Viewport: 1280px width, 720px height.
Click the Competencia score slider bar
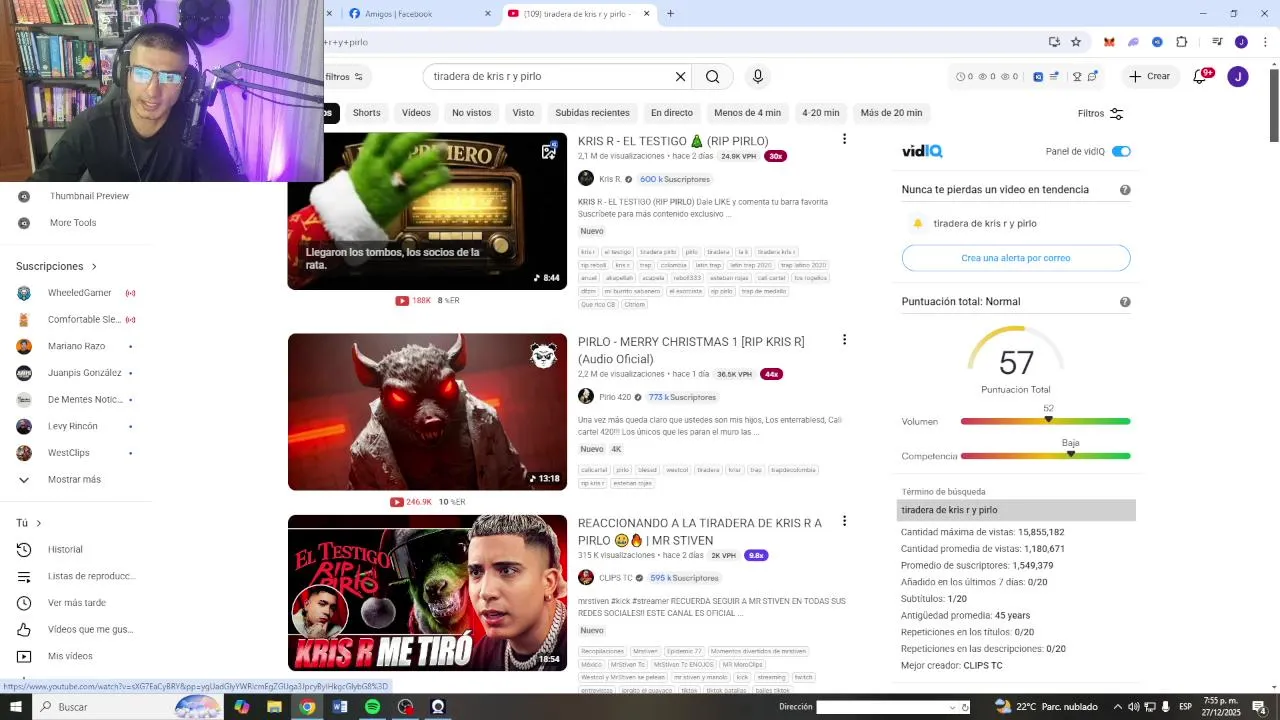click(x=1046, y=456)
